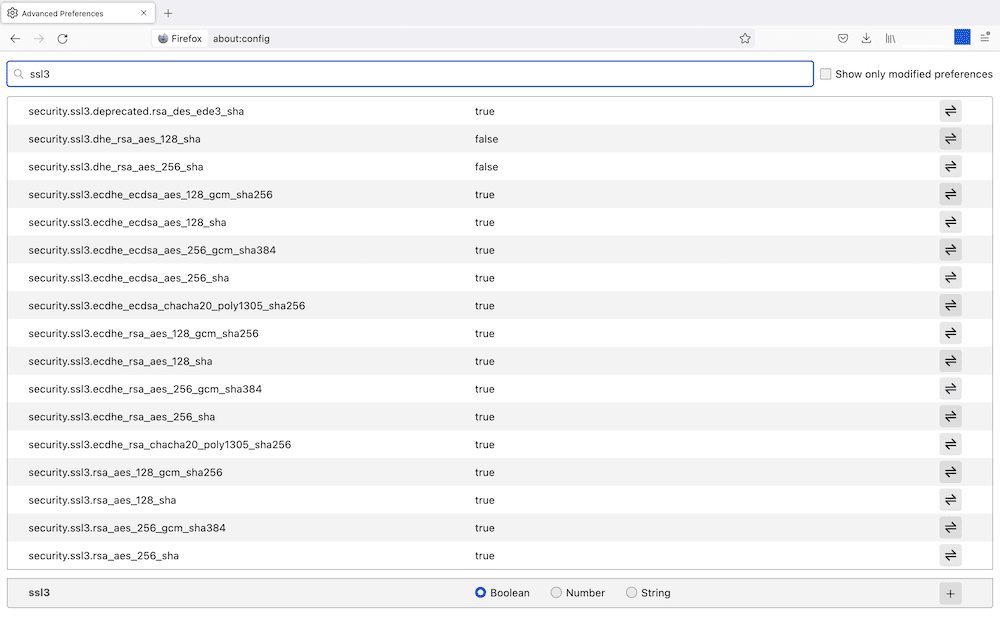Choose the Boolean type radio button
The width and height of the screenshot is (1000, 625).
coord(481,593)
